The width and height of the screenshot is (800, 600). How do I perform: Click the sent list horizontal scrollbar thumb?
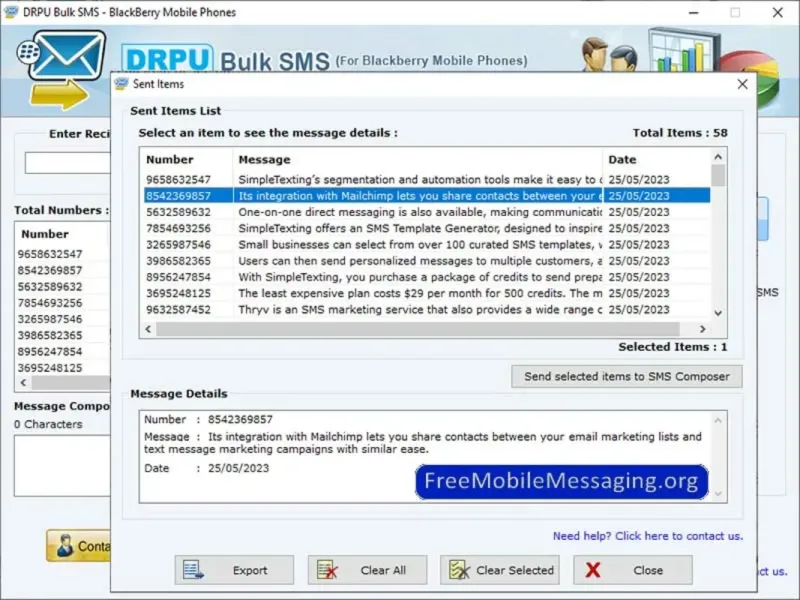coord(418,329)
